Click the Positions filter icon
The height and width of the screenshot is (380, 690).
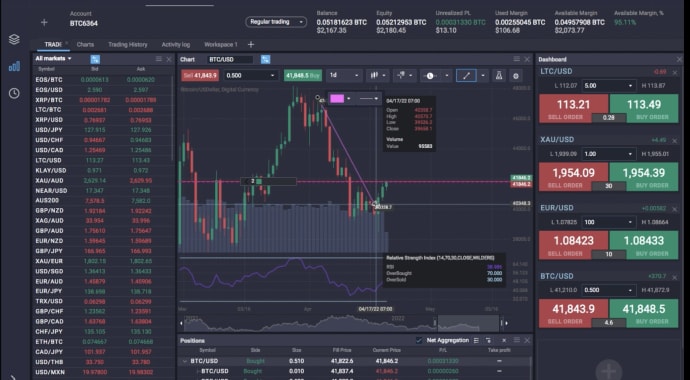pyautogui.click(x=488, y=340)
